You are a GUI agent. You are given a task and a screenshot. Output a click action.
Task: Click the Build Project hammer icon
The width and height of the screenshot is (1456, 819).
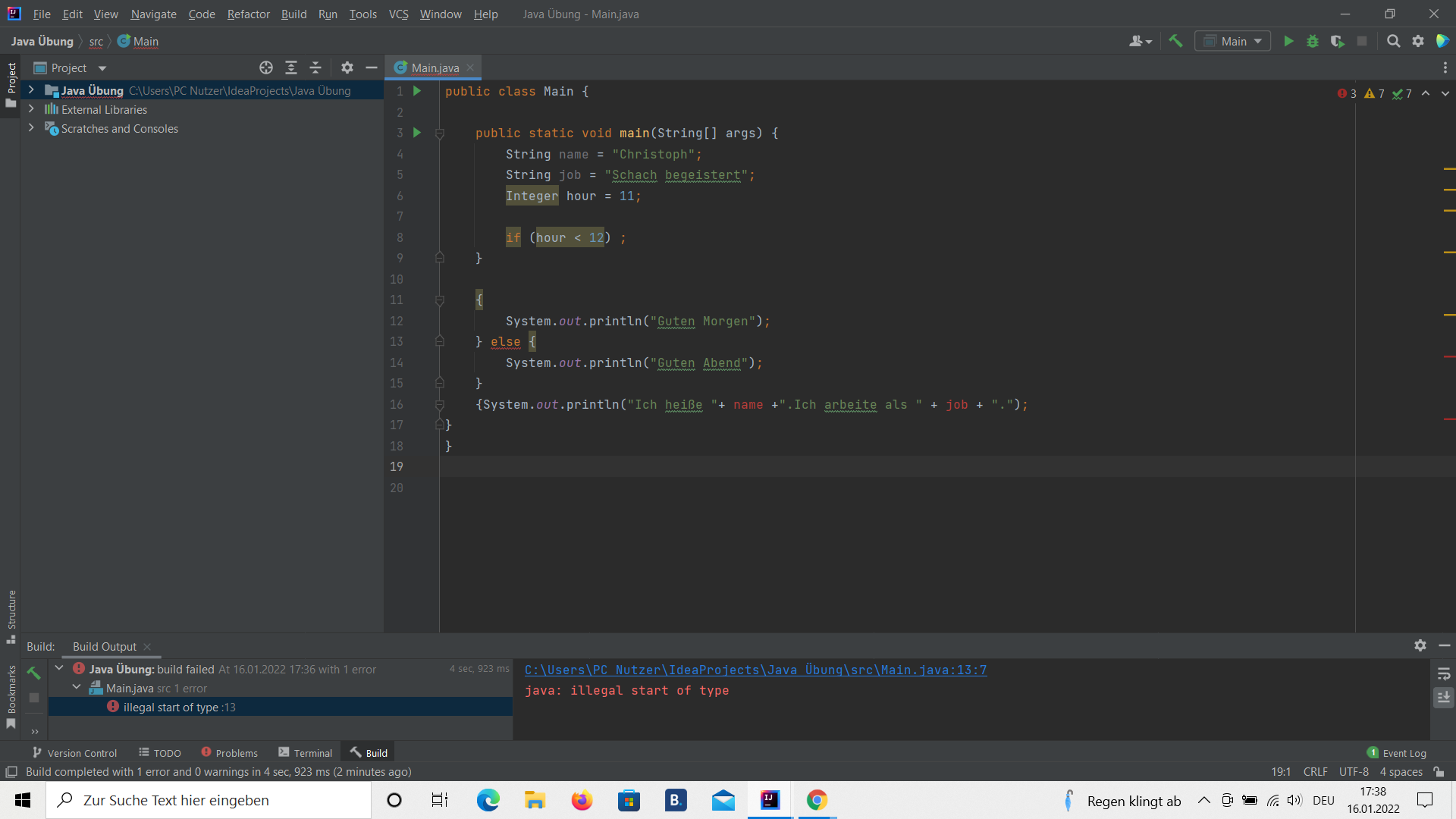pos(1175,41)
